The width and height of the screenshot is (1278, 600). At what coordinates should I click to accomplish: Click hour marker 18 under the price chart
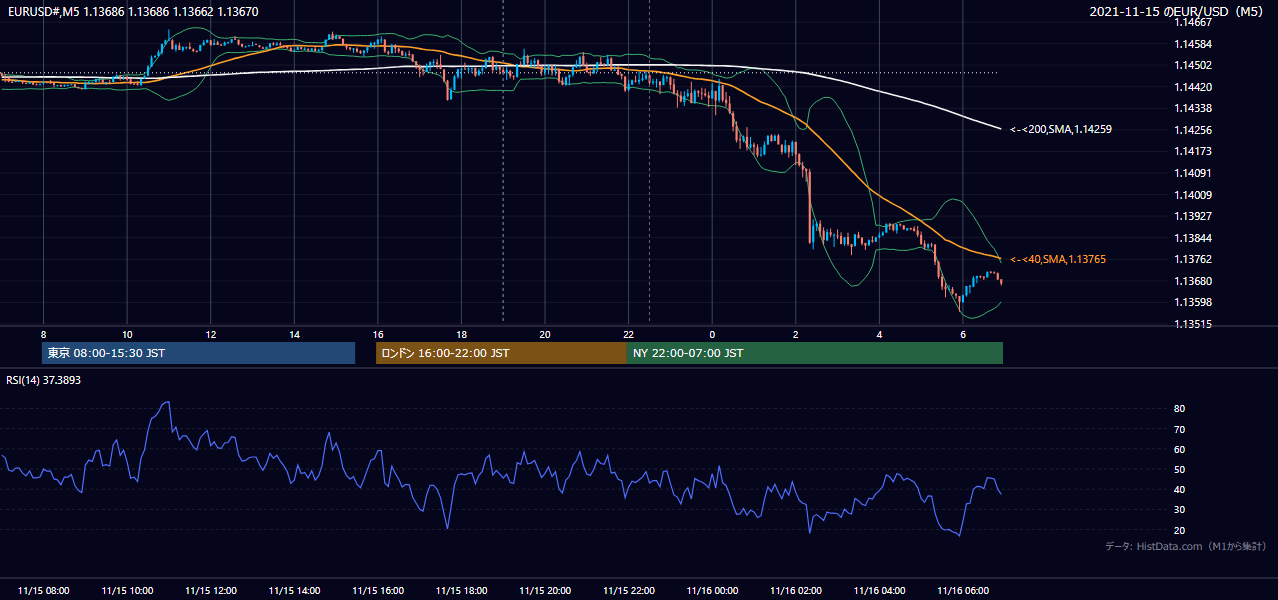[461, 334]
